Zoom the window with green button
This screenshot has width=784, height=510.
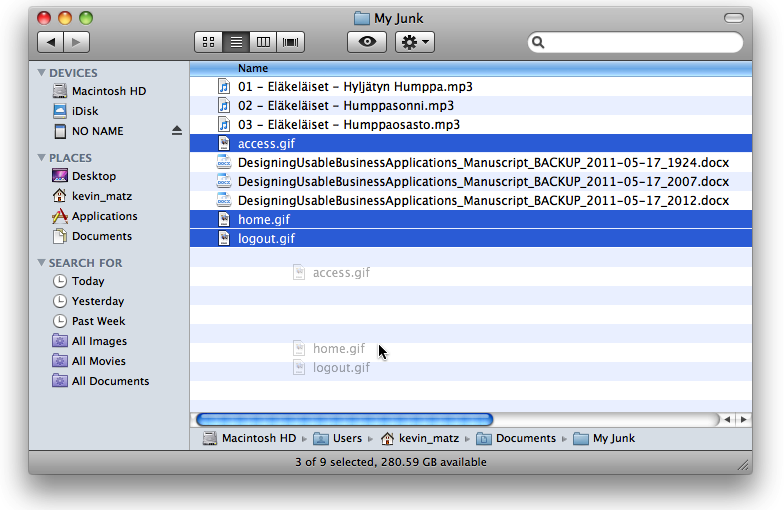tap(86, 18)
